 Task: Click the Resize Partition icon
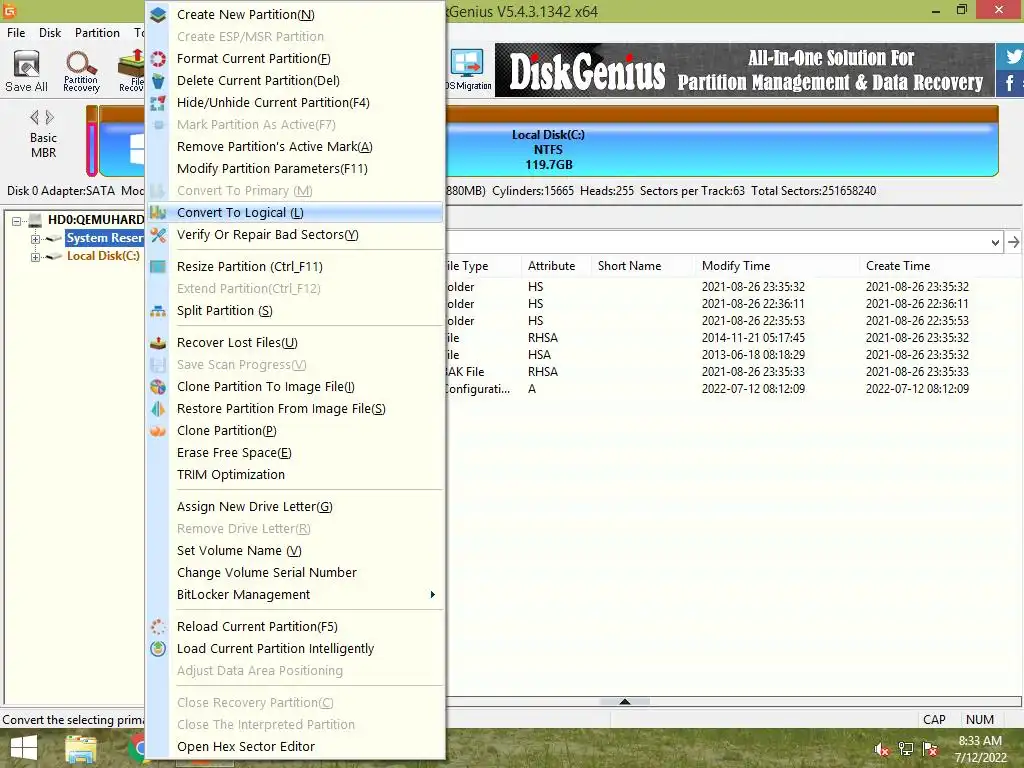coord(158,266)
